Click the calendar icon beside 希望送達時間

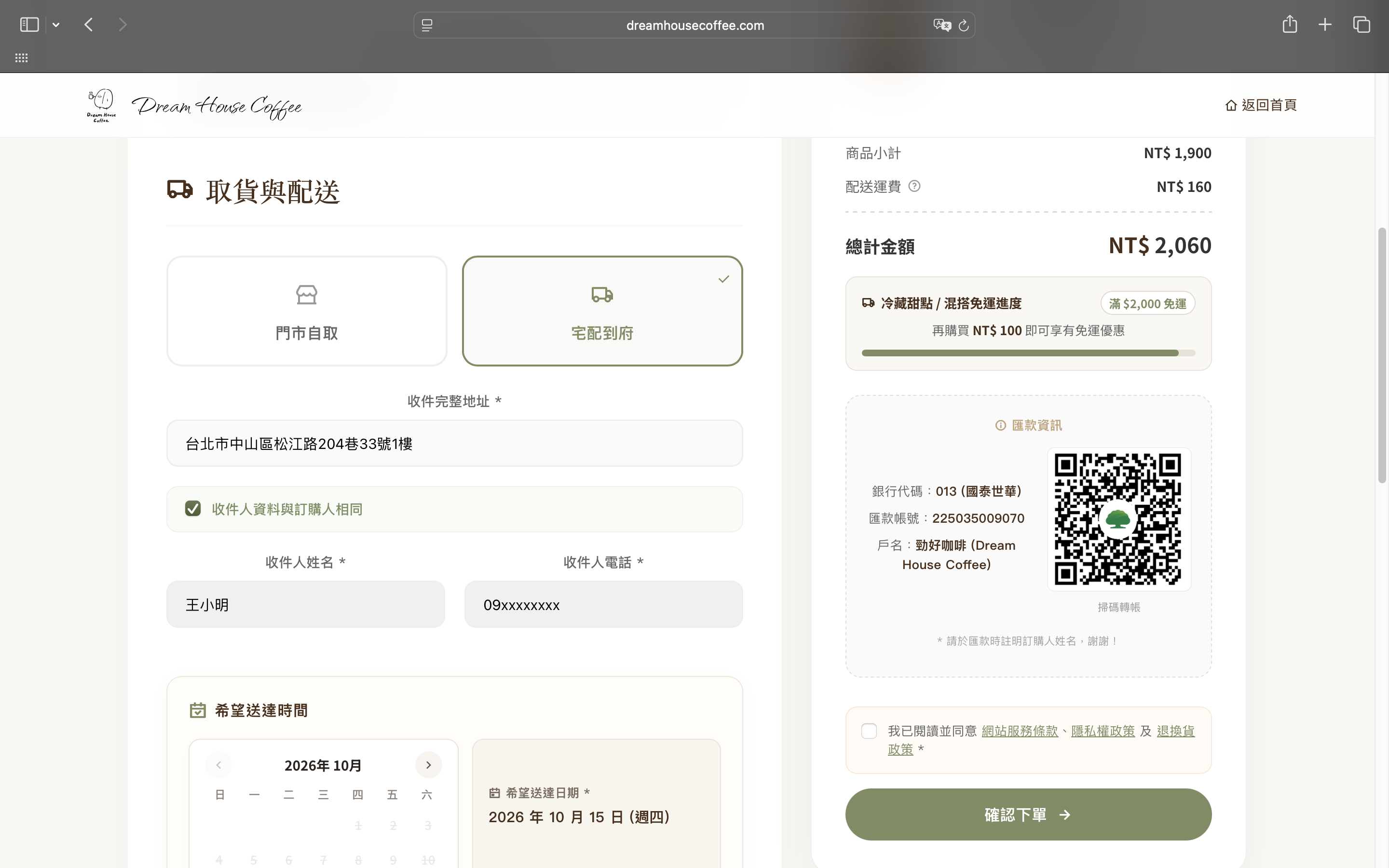pos(197,710)
